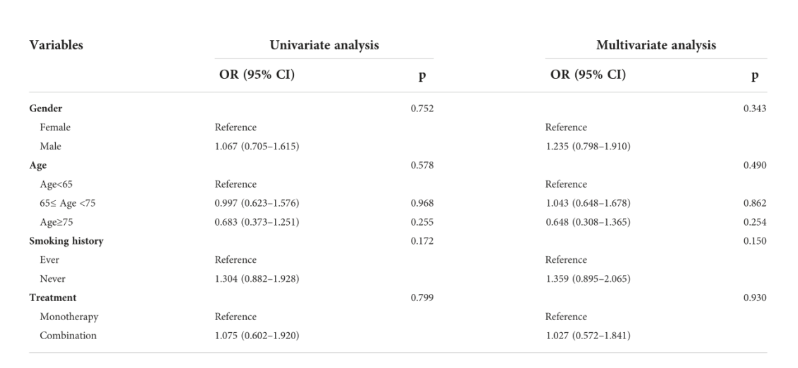
Task: Select the Univariate analysis heading
Action: point(324,45)
